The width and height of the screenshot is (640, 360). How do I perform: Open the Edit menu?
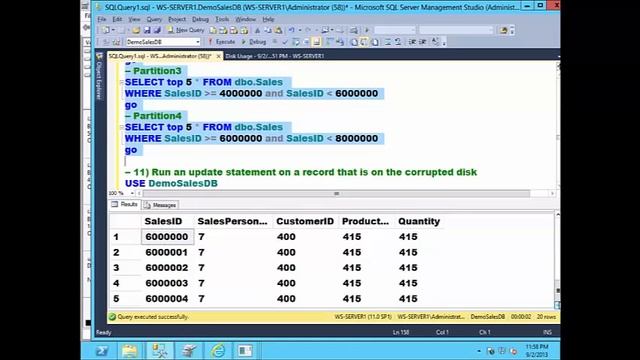click(117, 19)
